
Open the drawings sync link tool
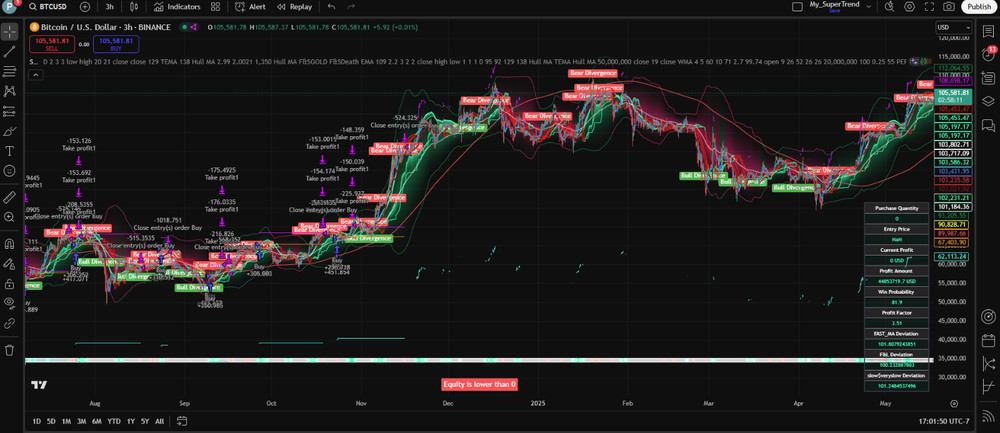[10, 323]
